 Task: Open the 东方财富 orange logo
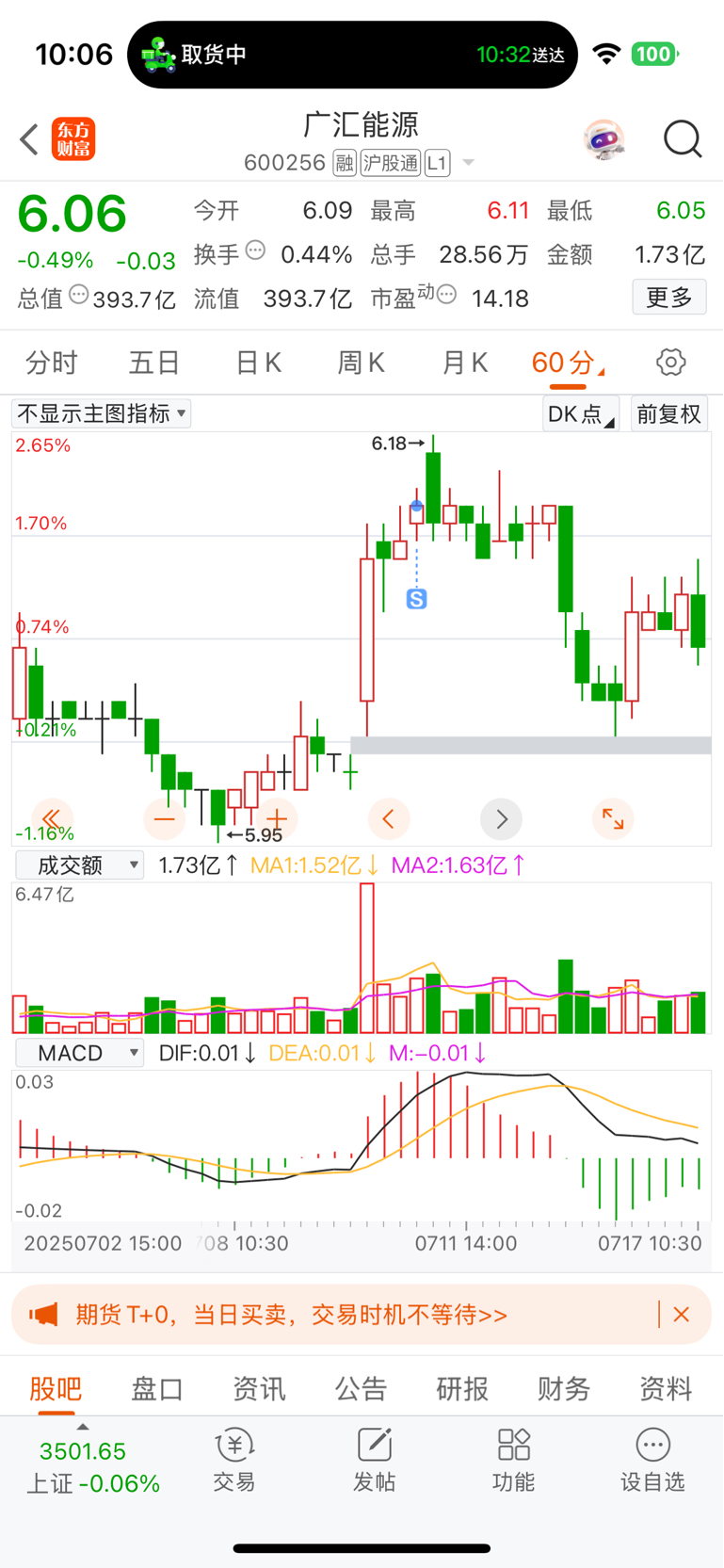click(x=73, y=139)
